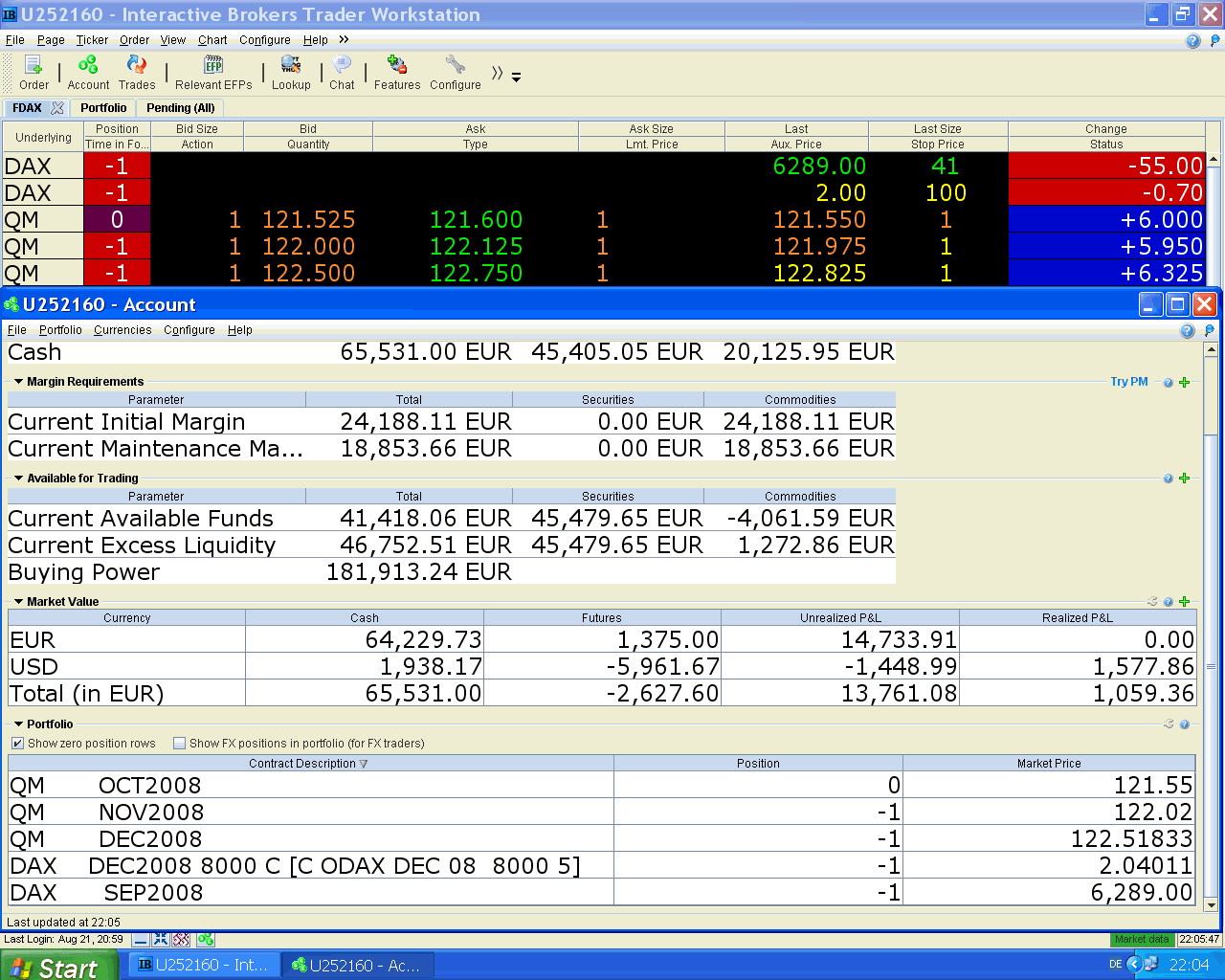Open the Ticker menu
The height and width of the screenshot is (980, 1225).
pyautogui.click(x=92, y=40)
